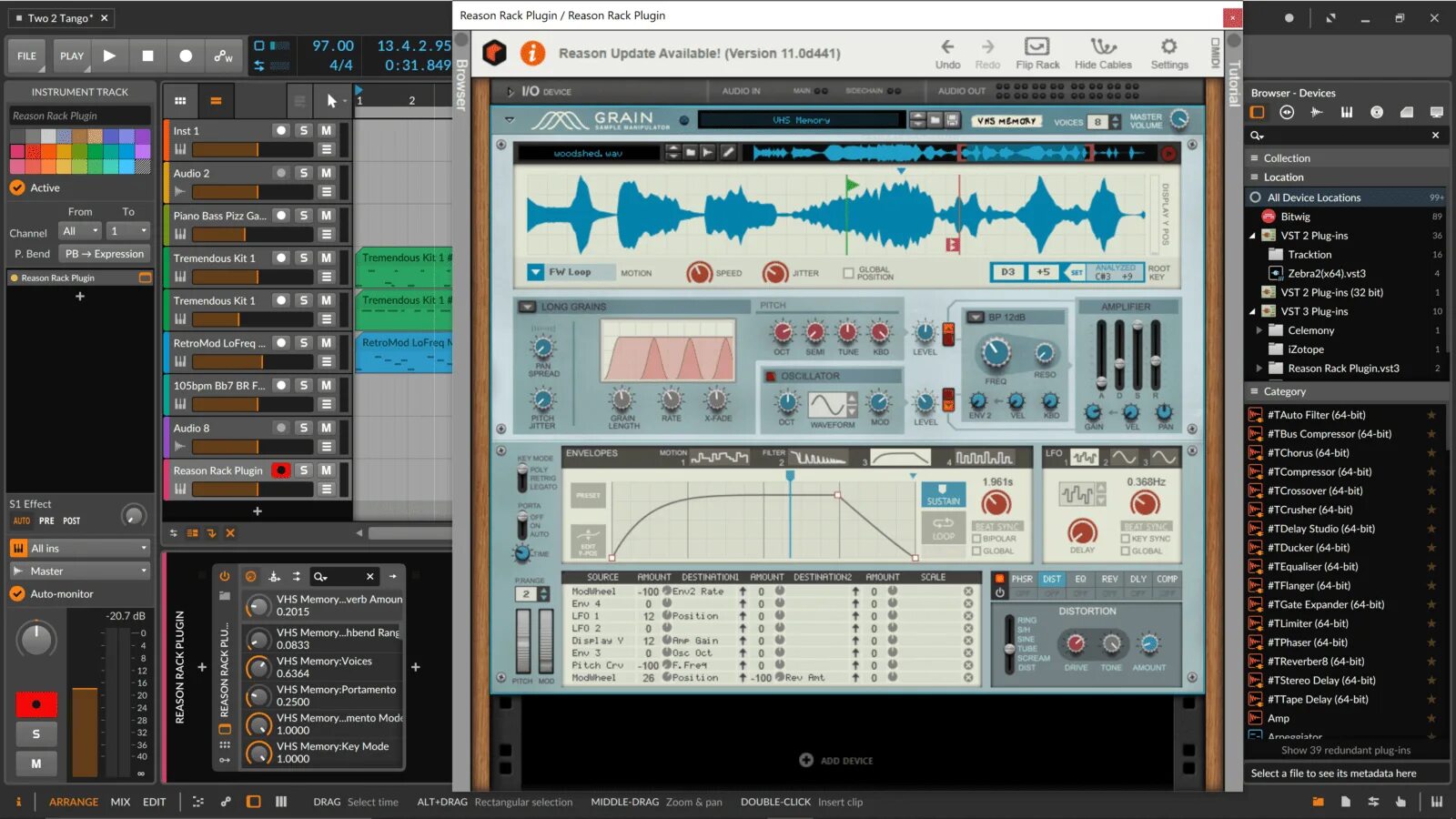1456x819 pixels.
Task: Collapse the VST 3 Plug-ins tree item
Action: (1253, 310)
